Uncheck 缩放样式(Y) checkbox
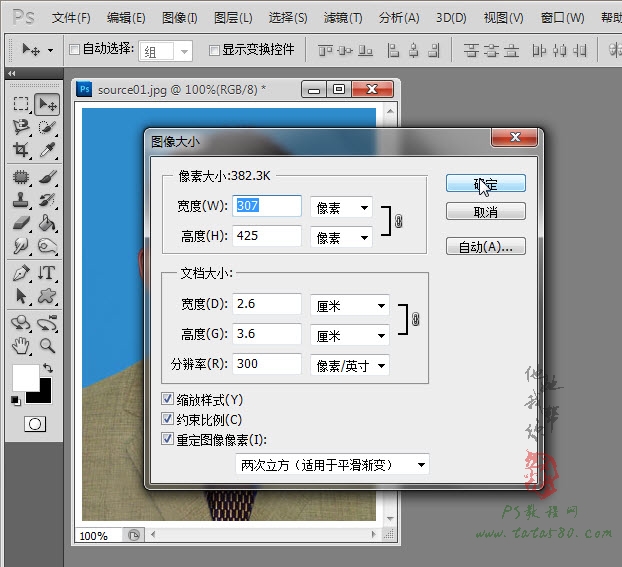622x567 pixels. [x=167, y=398]
